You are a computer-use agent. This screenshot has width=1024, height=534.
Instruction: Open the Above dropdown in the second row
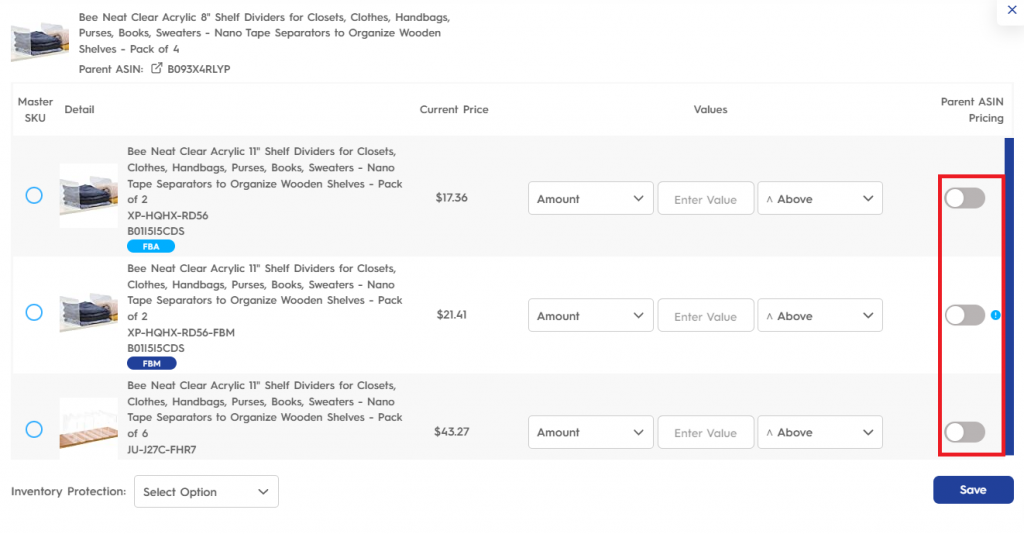coord(820,315)
